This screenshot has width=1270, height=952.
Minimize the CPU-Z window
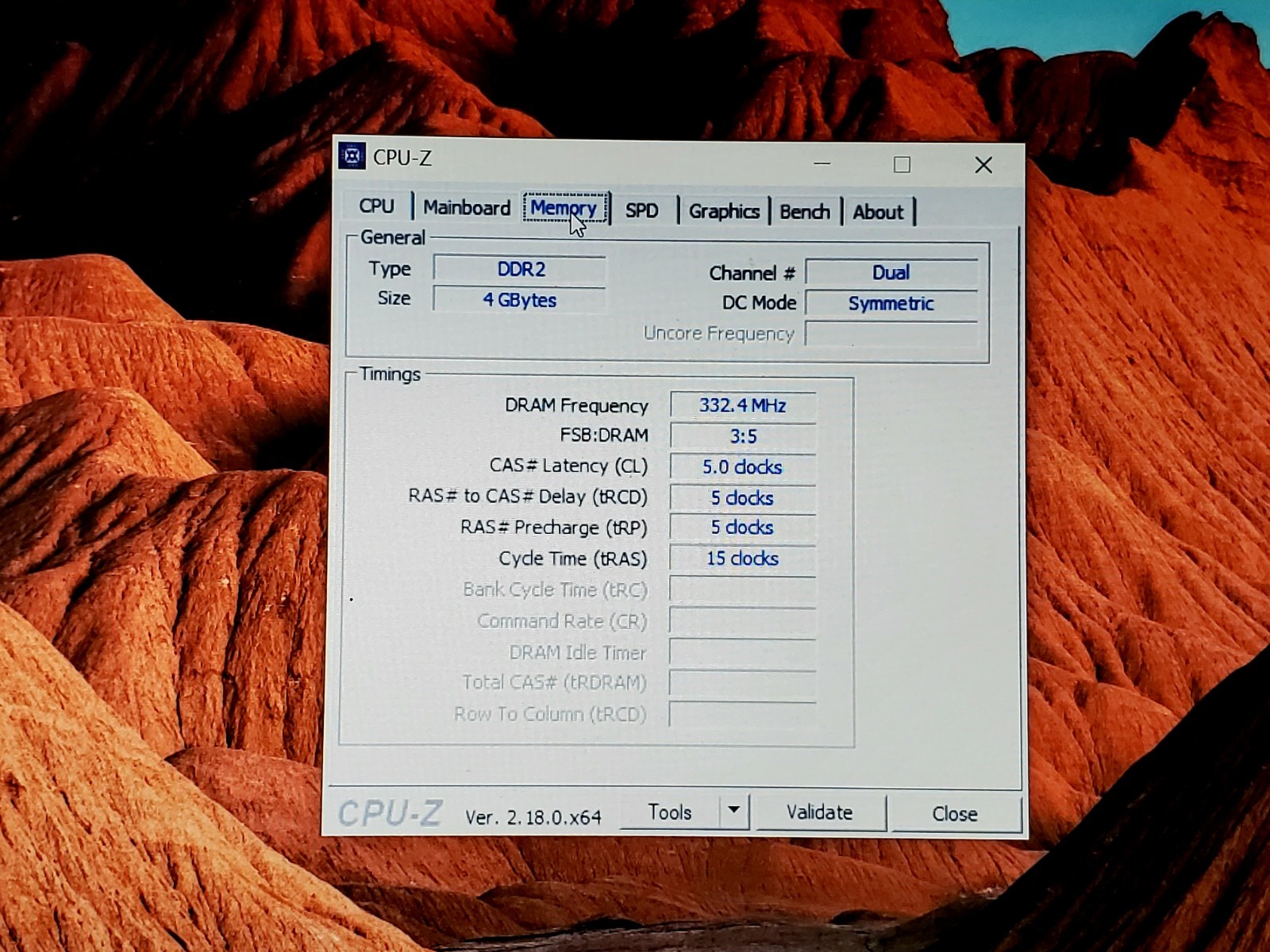822,163
